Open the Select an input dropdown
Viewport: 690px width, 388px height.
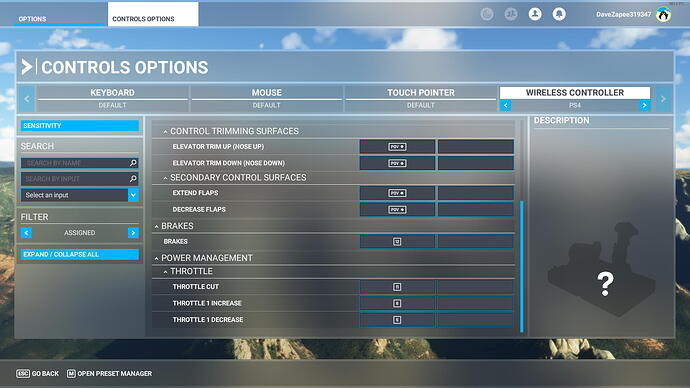(80, 195)
